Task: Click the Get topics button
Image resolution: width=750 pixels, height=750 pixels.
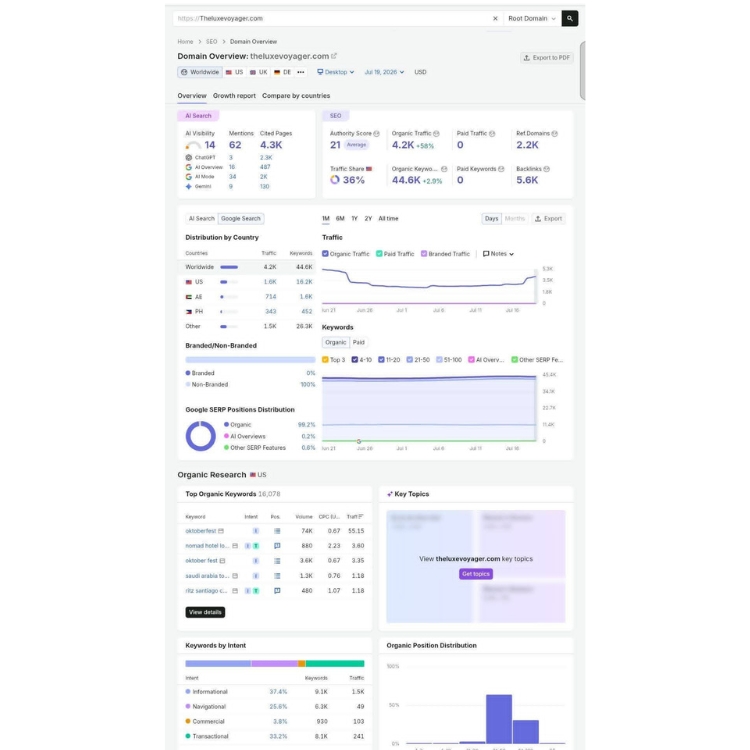Action: [475, 574]
